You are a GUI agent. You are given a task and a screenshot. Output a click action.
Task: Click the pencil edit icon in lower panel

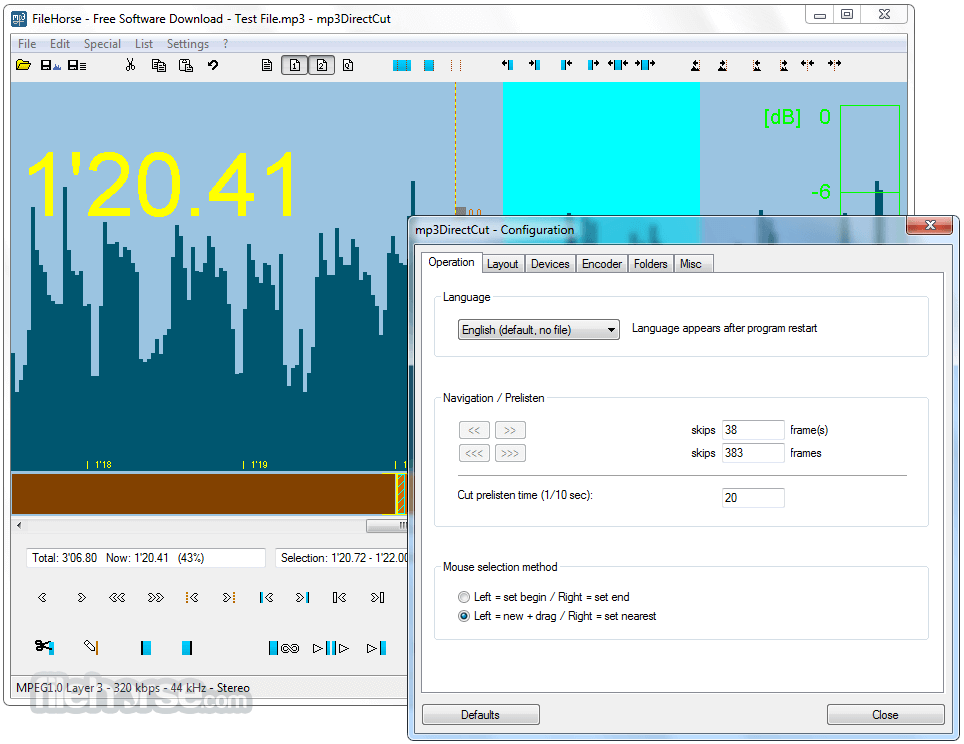click(91, 646)
